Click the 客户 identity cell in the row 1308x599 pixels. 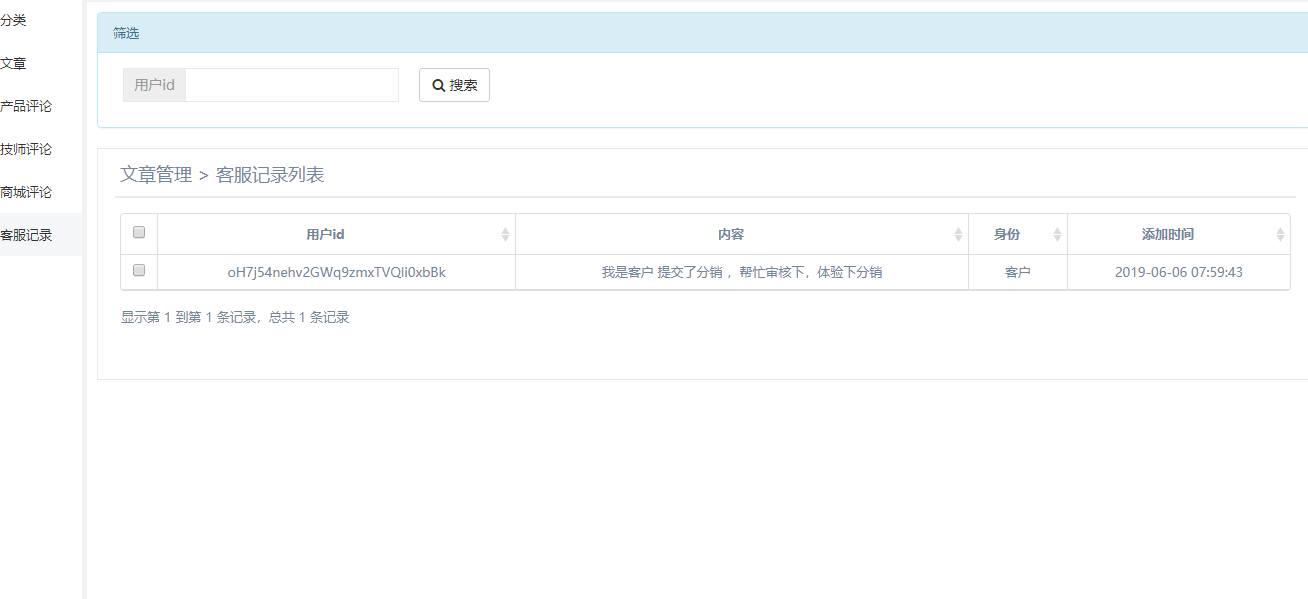coord(1017,272)
